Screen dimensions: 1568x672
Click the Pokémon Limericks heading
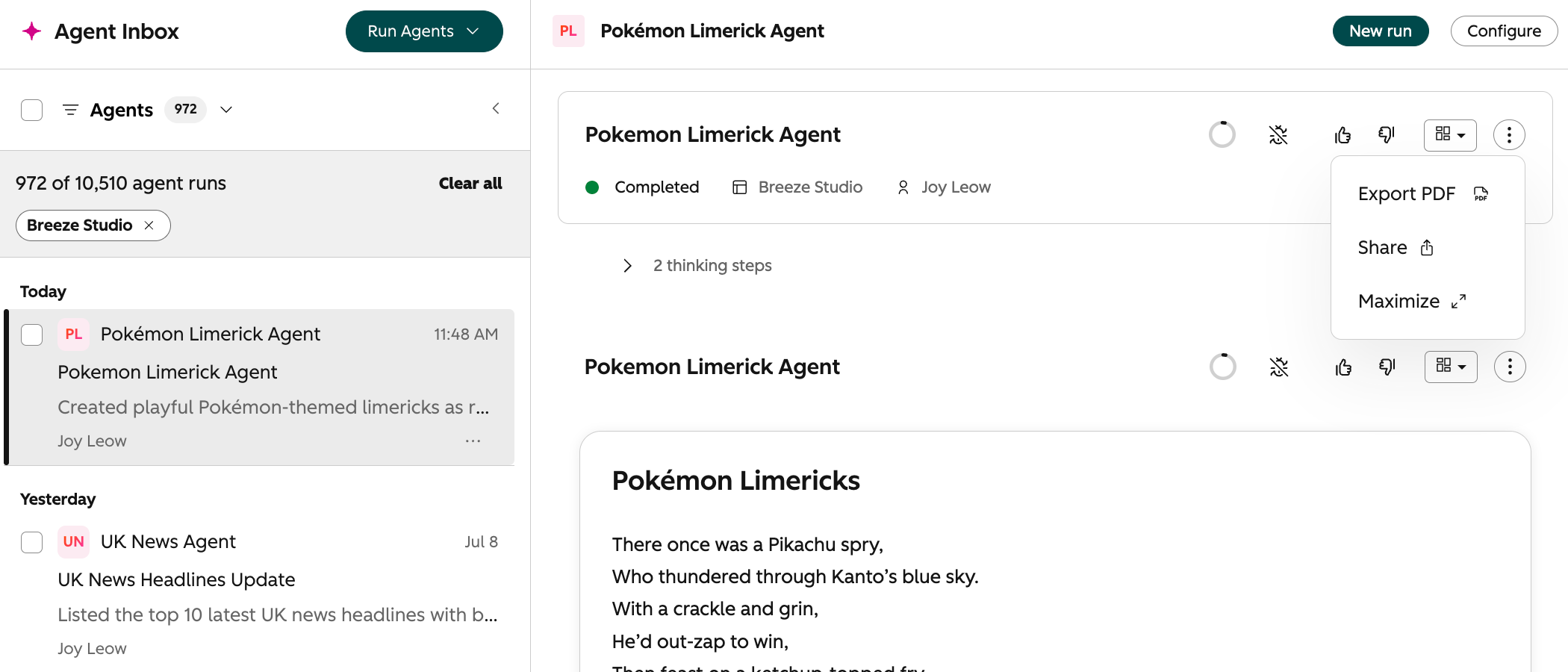pyautogui.click(x=736, y=481)
